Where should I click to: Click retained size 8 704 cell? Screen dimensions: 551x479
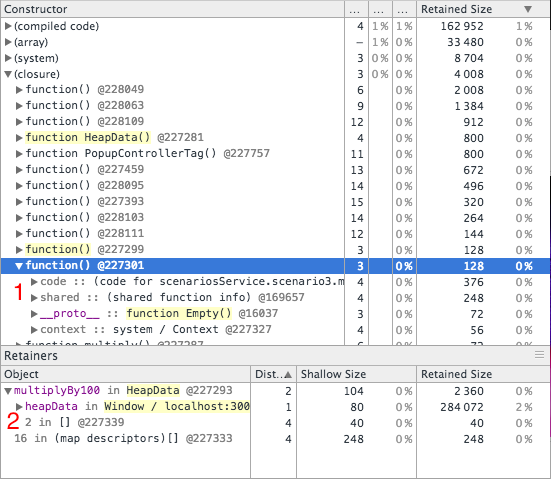click(x=469, y=58)
